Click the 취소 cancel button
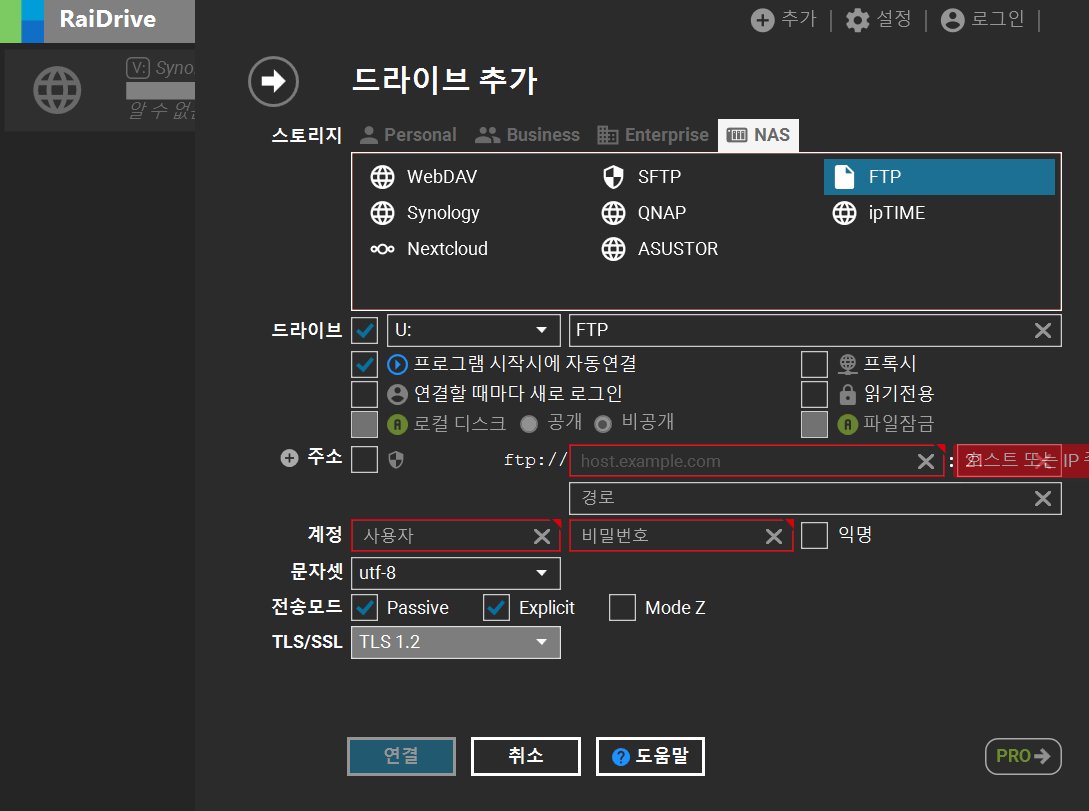 point(526,756)
